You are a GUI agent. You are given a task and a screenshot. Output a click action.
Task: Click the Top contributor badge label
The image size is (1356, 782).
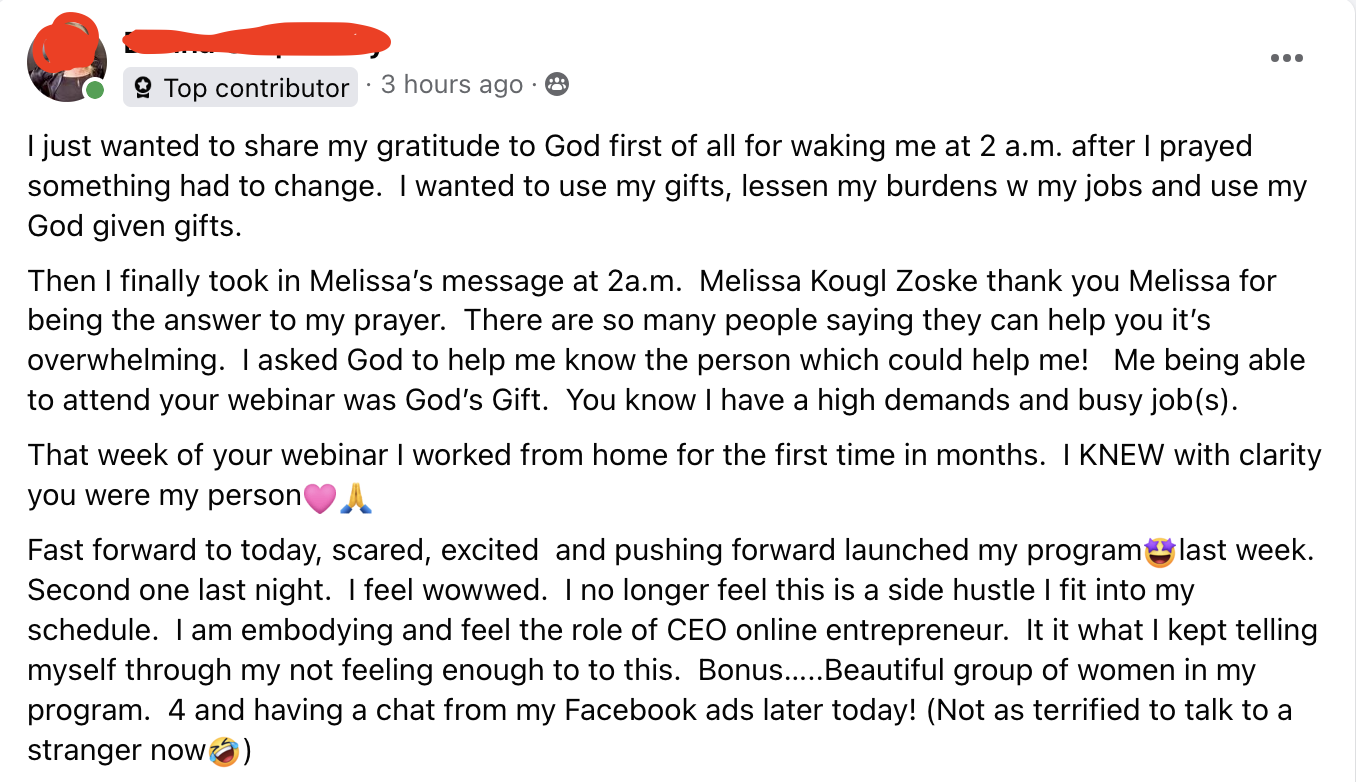coord(256,88)
